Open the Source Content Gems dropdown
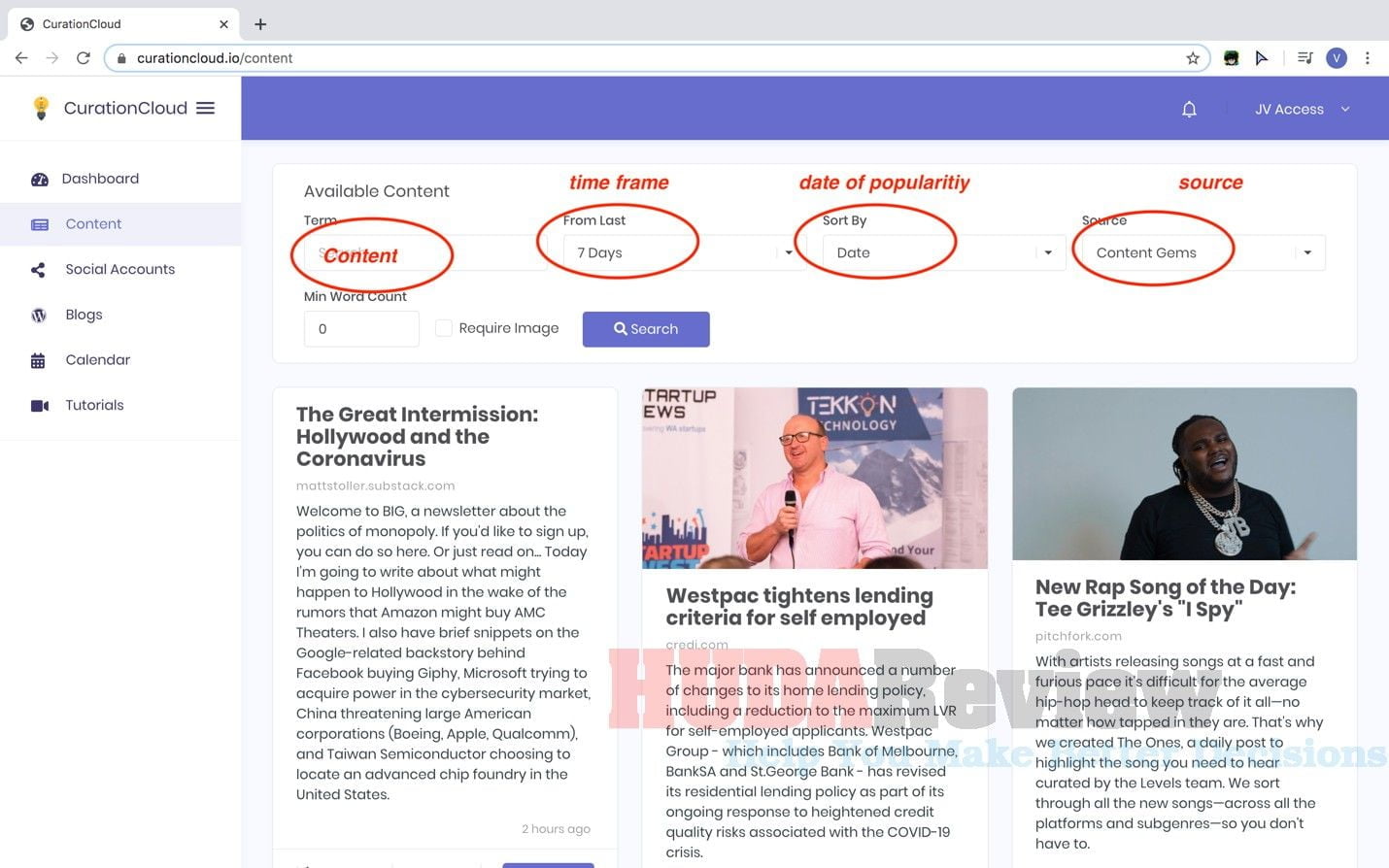The width and height of the screenshot is (1389, 868). [1203, 252]
